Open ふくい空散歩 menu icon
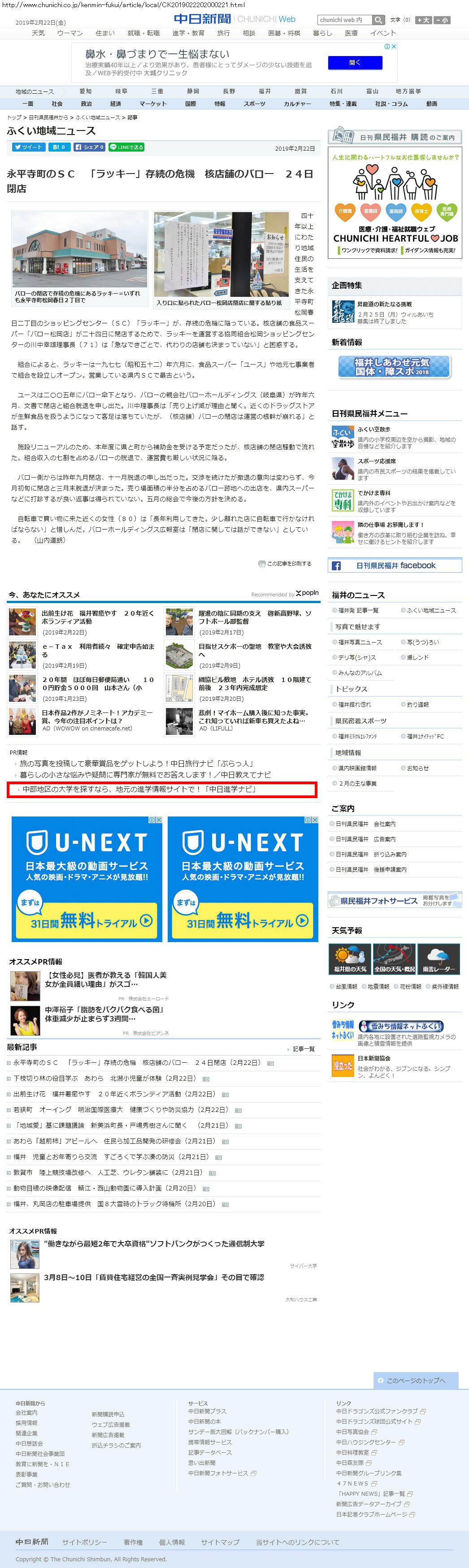The height and width of the screenshot is (1568, 469). click(343, 437)
